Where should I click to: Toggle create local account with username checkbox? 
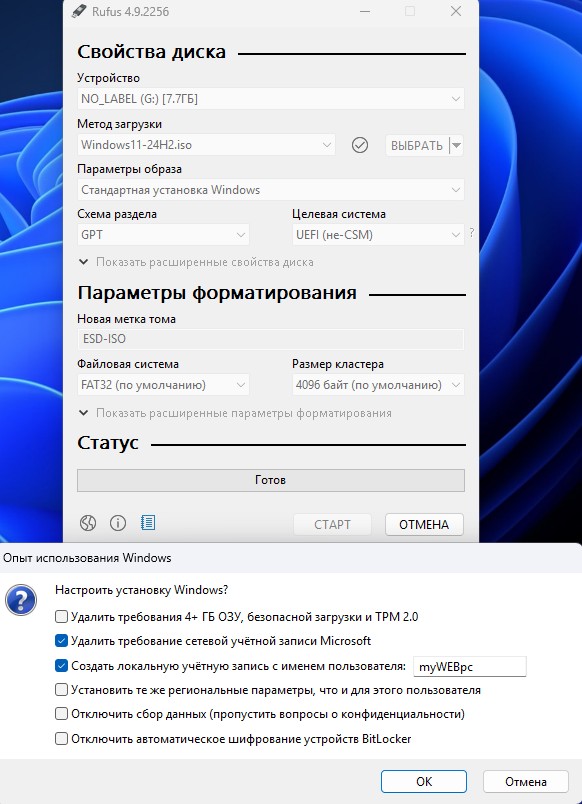pyautogui.click(x=61, y=666)
